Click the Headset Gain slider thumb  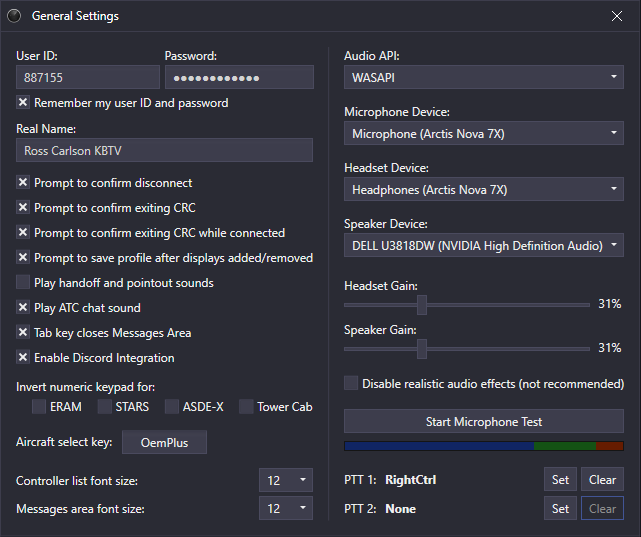point(422,305)
